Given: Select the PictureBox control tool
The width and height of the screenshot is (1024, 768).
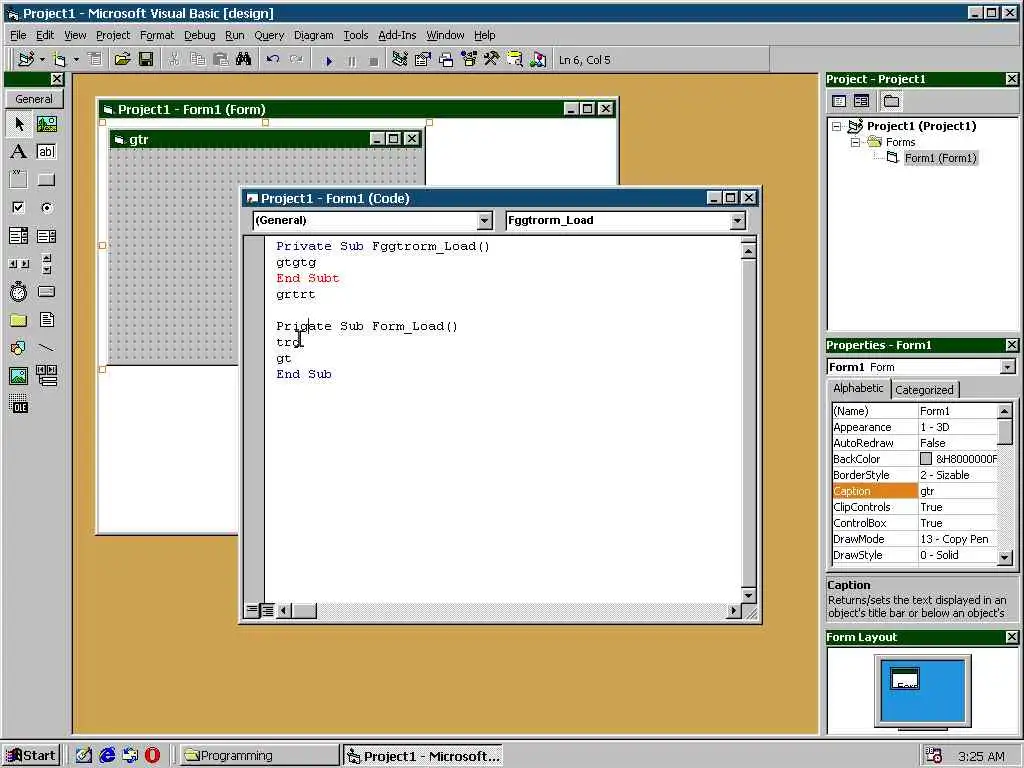Looking at the screenshot, I should (x=46, y=123).
